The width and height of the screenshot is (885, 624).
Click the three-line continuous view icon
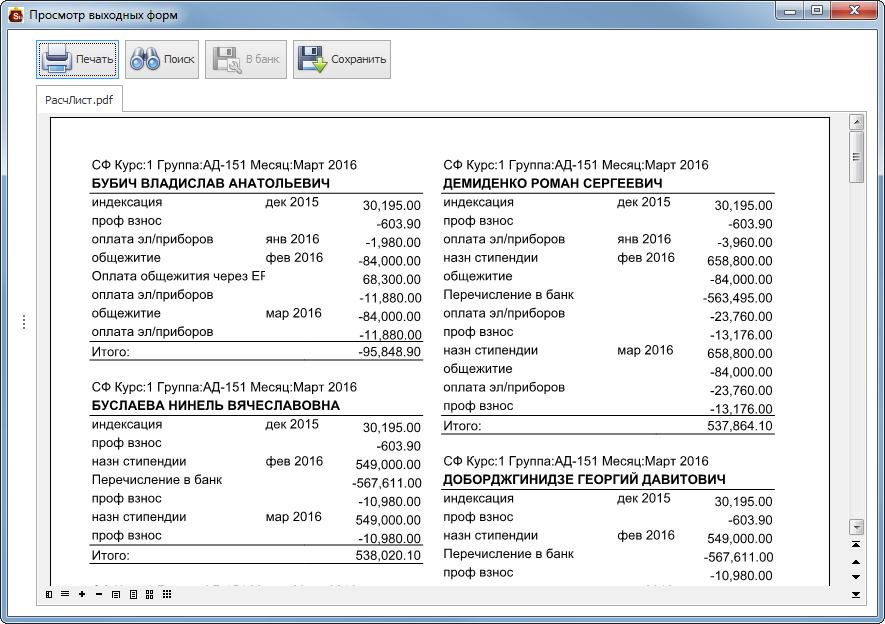coord(65,594)
